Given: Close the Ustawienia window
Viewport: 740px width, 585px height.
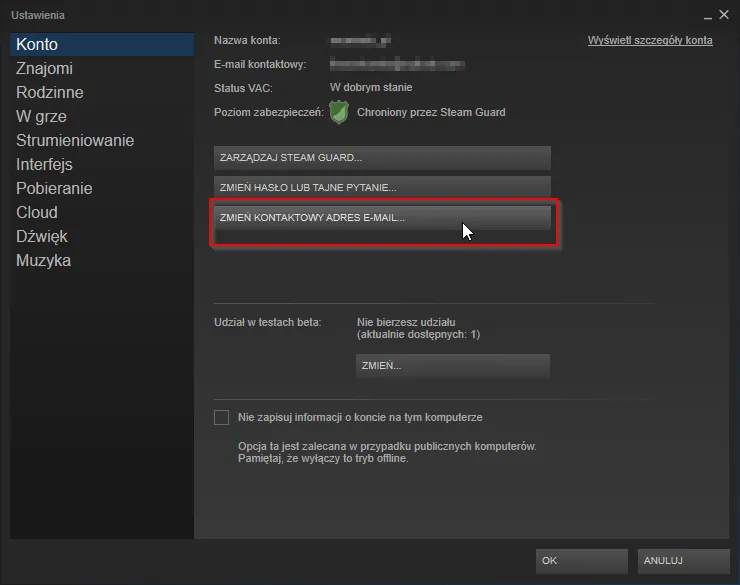Looking at the screenshot, I should [x=724, y=15].
